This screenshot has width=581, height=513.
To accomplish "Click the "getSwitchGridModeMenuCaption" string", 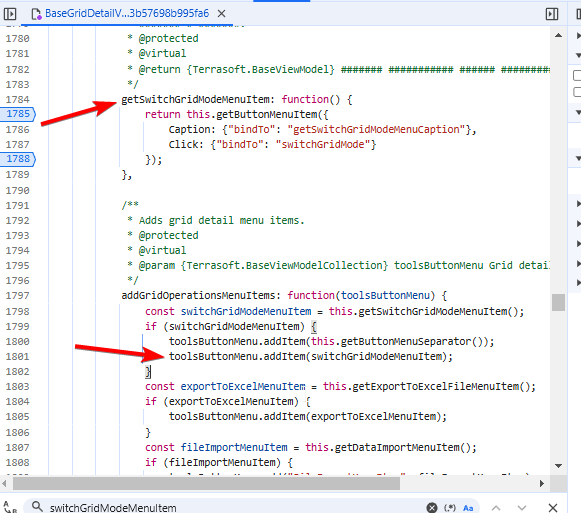I will (x=377, y=130).
